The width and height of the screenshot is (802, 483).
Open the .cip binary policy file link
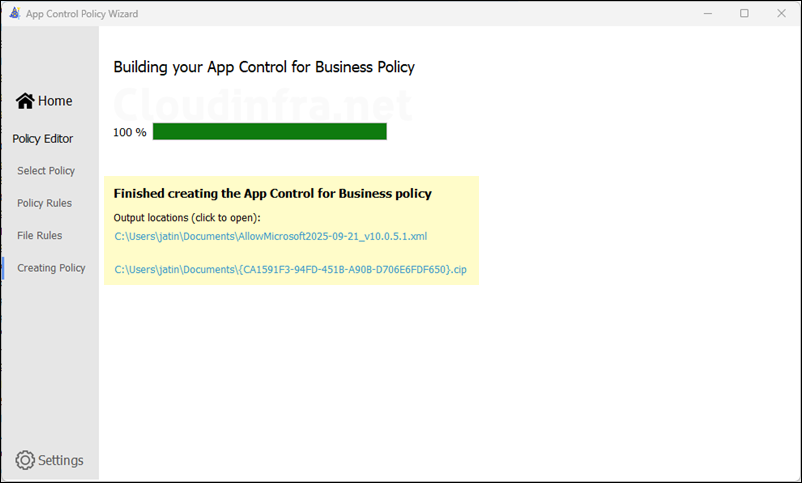point(290,269)
